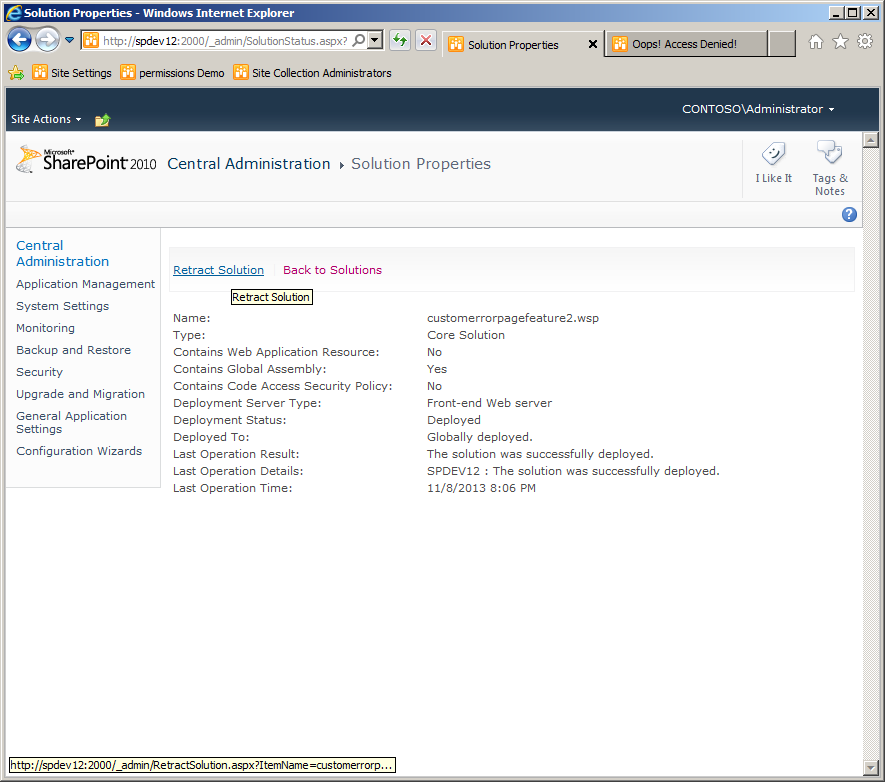Open the blue Help question mark icon

point(849,214)
